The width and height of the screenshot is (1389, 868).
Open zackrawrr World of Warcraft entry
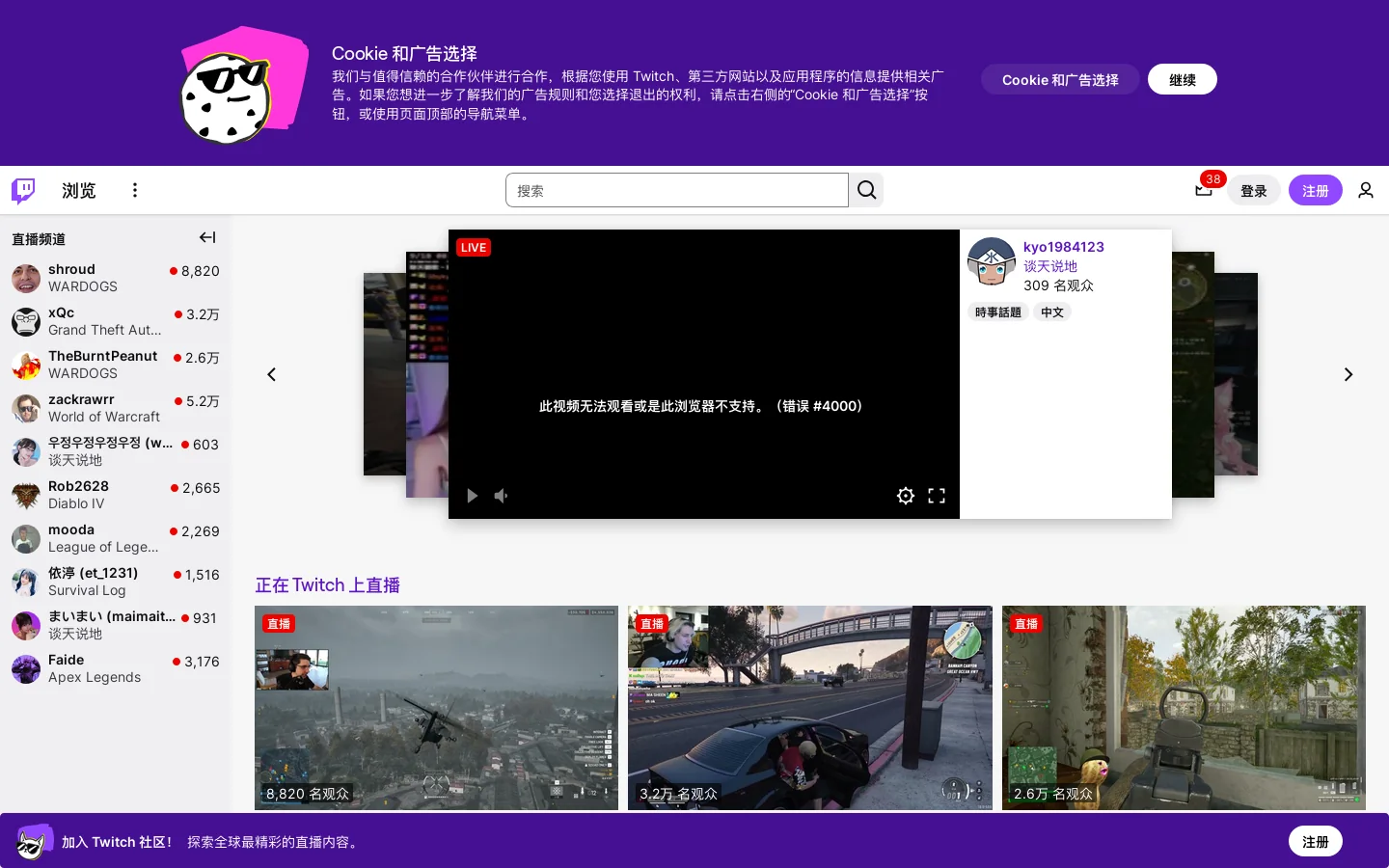point(116,408)
